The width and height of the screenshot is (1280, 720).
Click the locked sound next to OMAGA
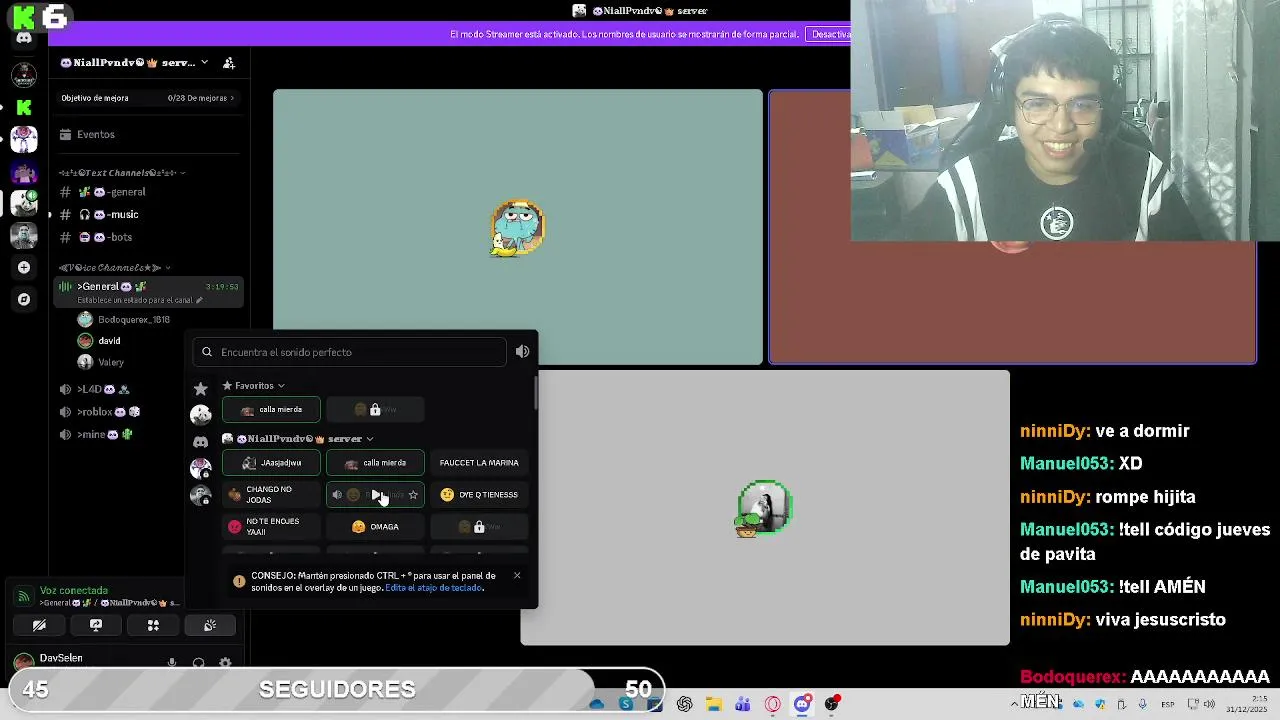tap(479, 527)
